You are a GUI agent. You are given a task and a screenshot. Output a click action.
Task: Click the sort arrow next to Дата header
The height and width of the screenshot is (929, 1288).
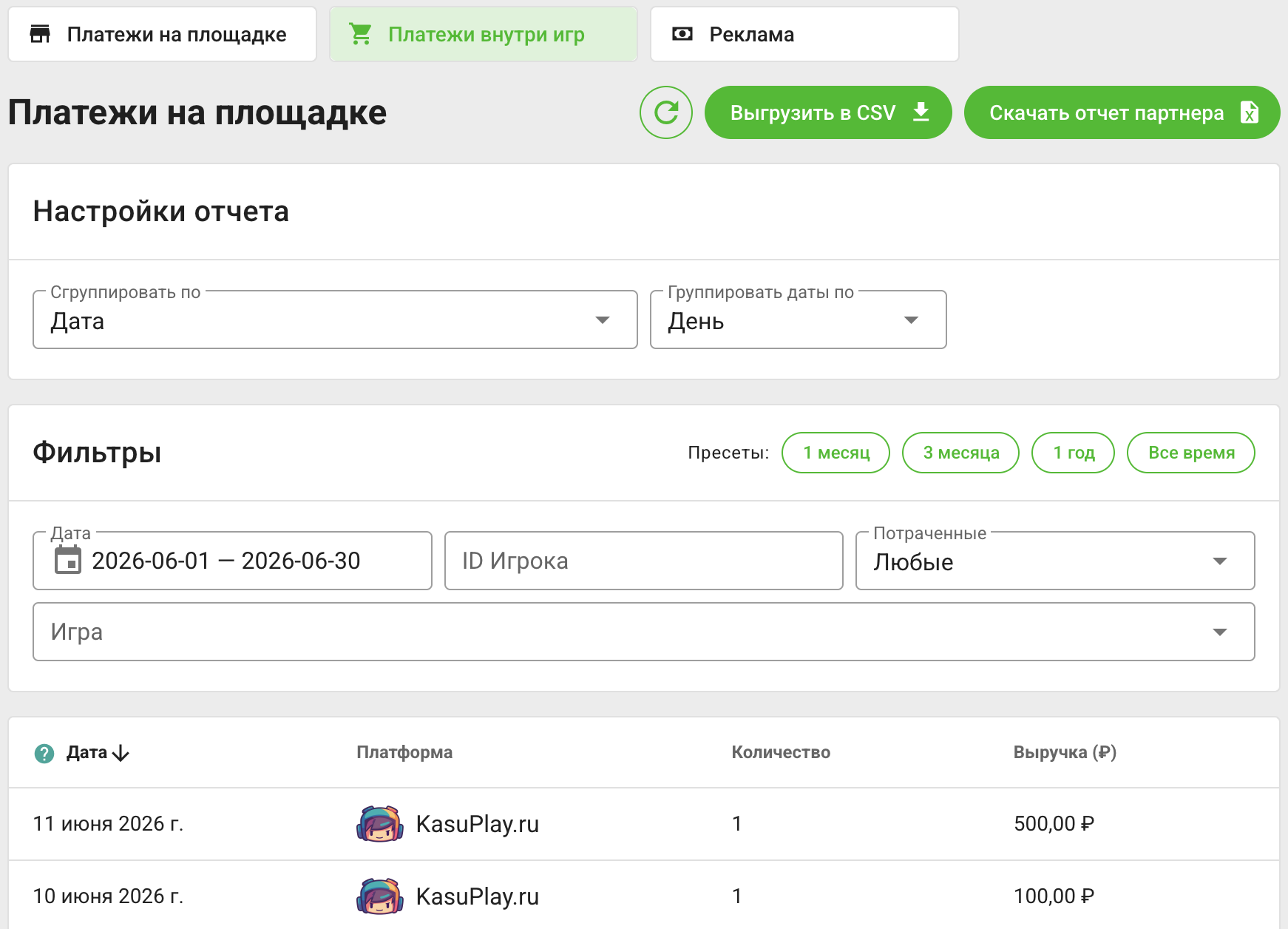[121, 753]
